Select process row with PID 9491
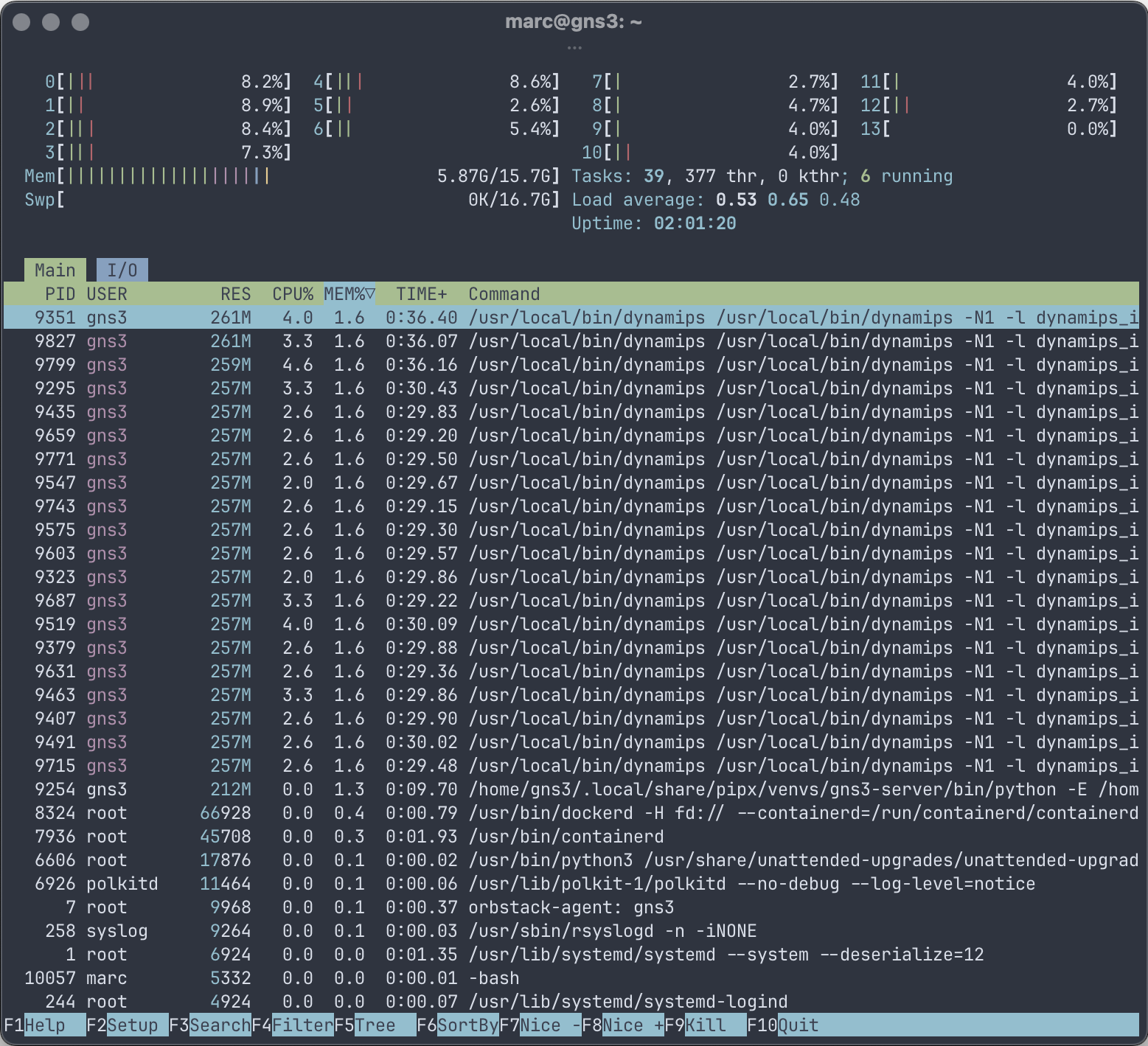The image size is (1148, 1046). point(571,742)
